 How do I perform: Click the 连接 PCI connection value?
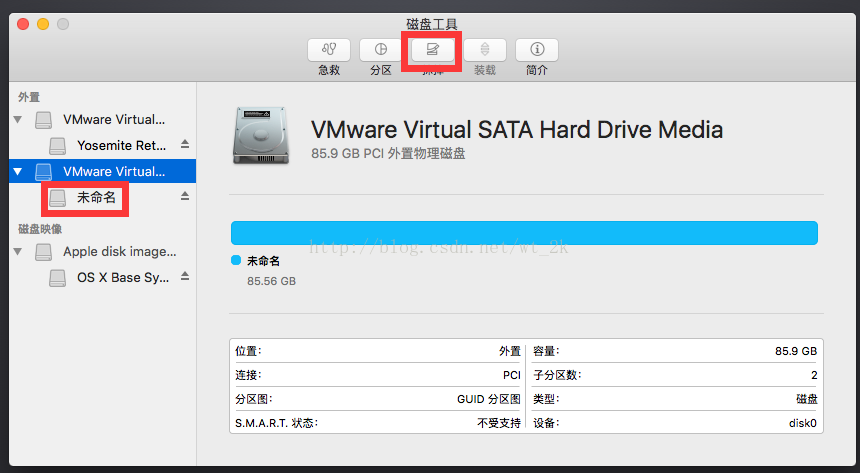click(x=512, y=375)
